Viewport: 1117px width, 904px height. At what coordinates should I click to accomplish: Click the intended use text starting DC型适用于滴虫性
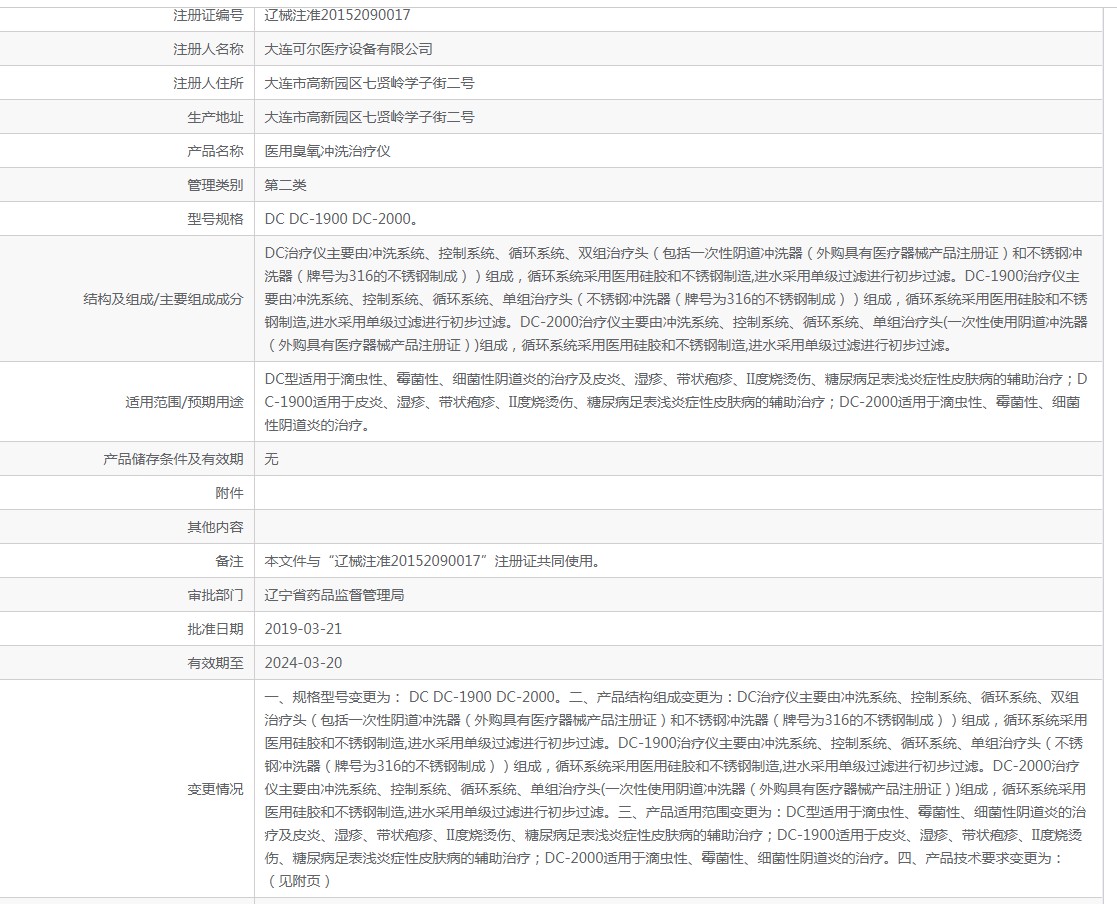[676, 402]
